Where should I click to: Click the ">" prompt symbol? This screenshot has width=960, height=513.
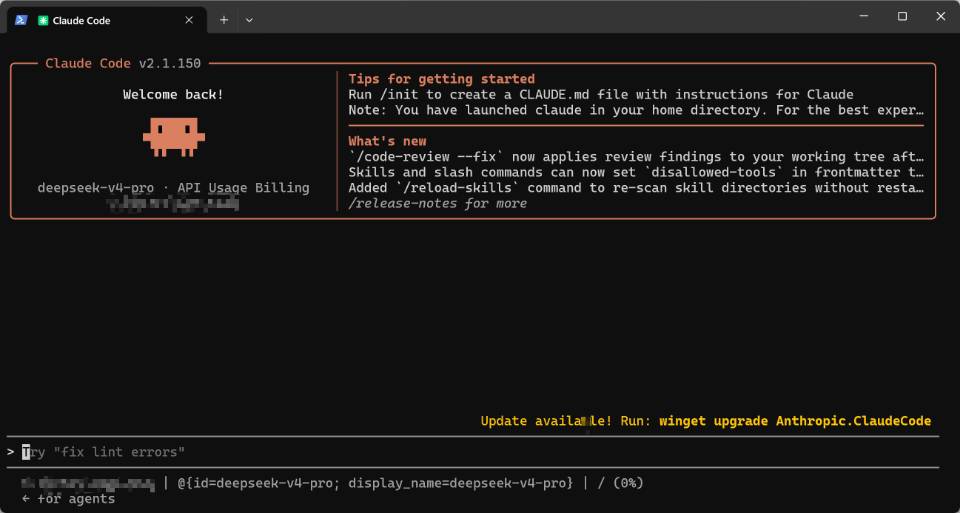10,452
